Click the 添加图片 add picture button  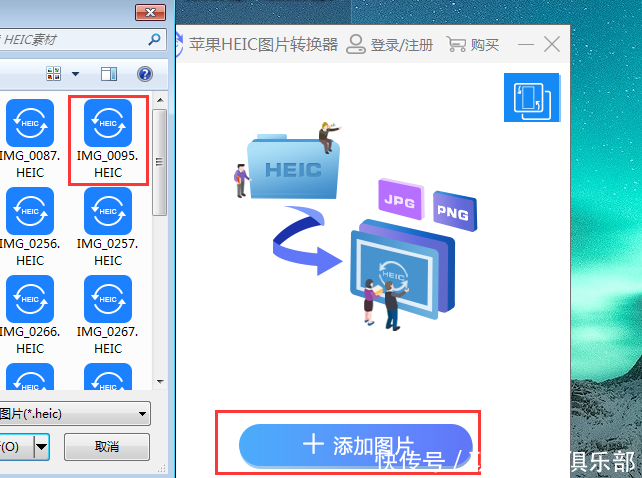pyautogui.click(x=355, y=445)
